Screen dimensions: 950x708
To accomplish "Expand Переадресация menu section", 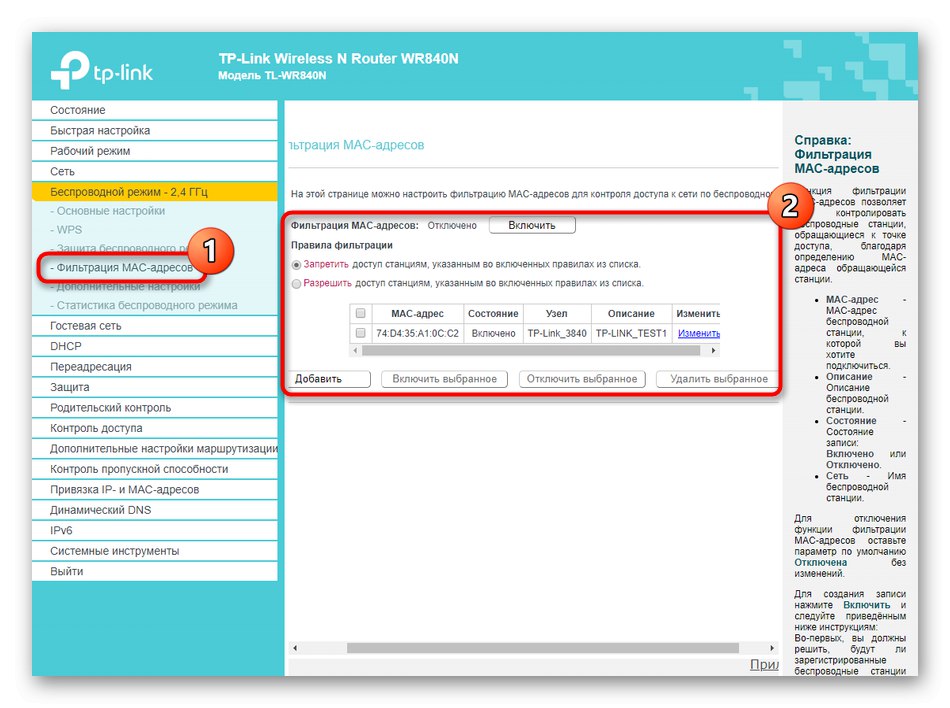I will [x=154, y=367].
